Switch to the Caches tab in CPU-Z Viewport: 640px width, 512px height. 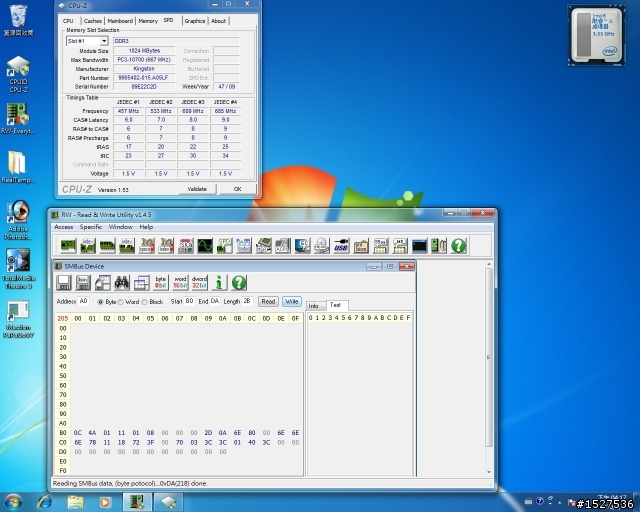pos(93,21)
